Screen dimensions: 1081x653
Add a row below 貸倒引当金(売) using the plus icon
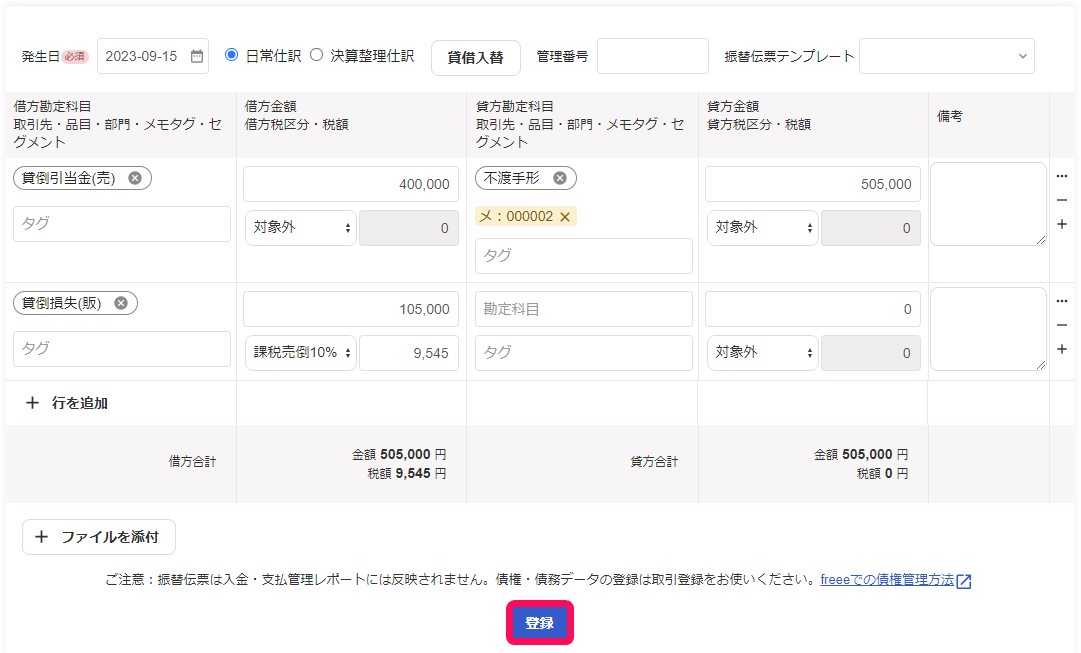1062,224
